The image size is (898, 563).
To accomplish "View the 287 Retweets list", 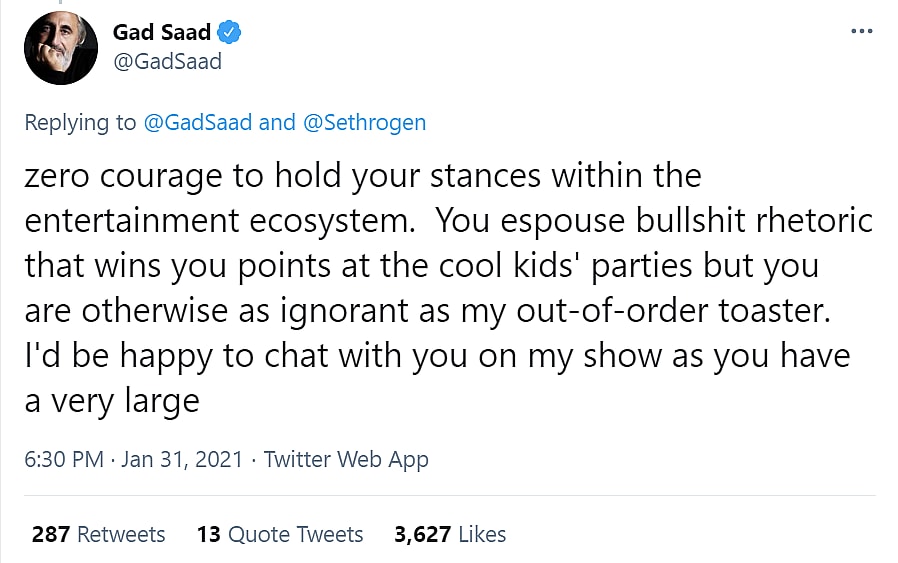I will click(x=98, y=534).
